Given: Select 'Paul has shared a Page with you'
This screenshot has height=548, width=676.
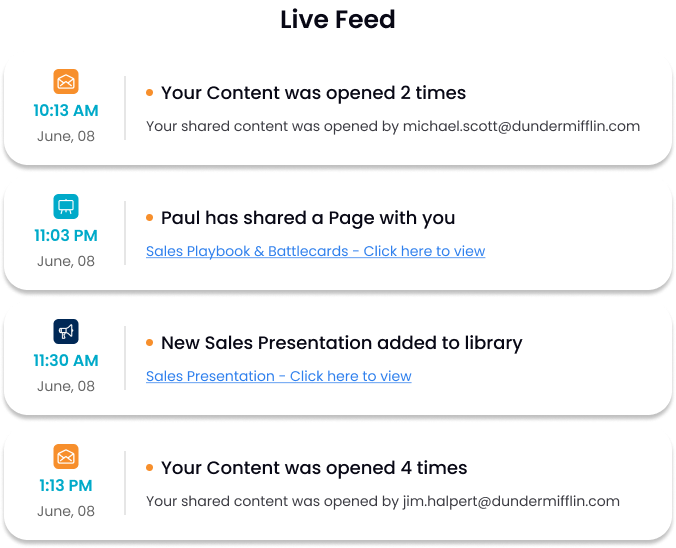Looking at the screenshot, I should click(x=308, y=218).
